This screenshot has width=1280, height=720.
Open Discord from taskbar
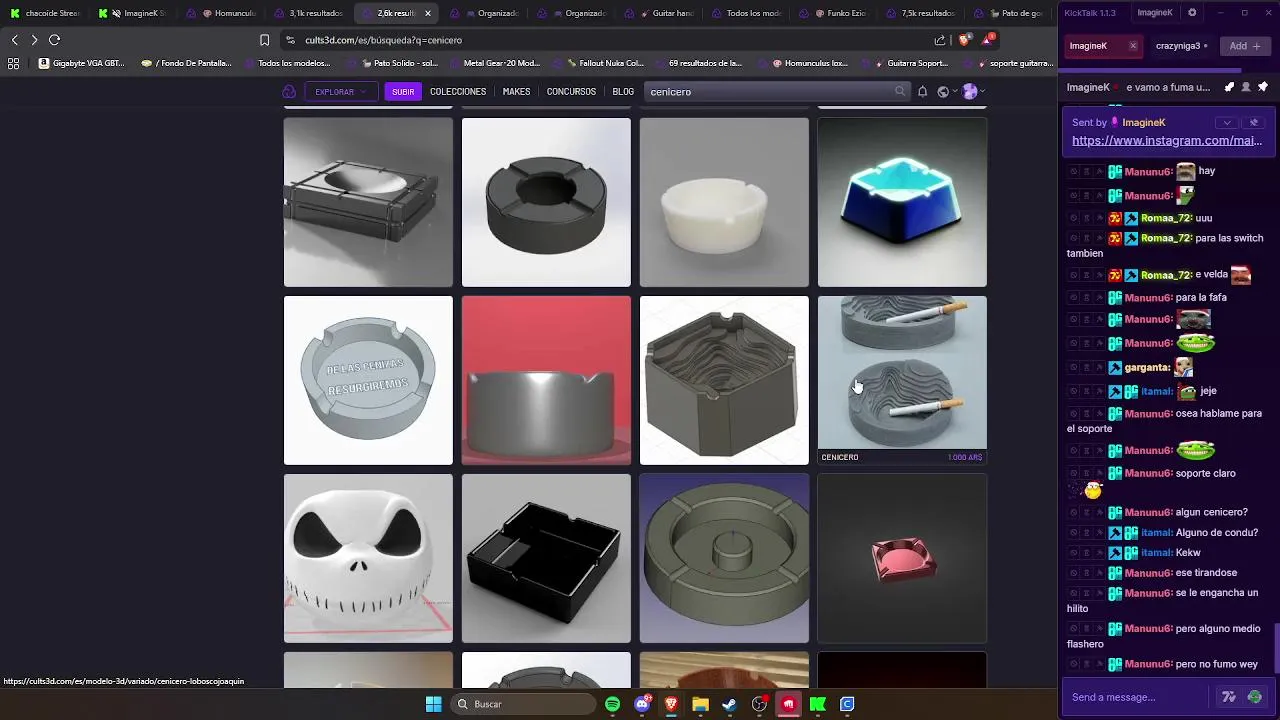tap(642, 704)
